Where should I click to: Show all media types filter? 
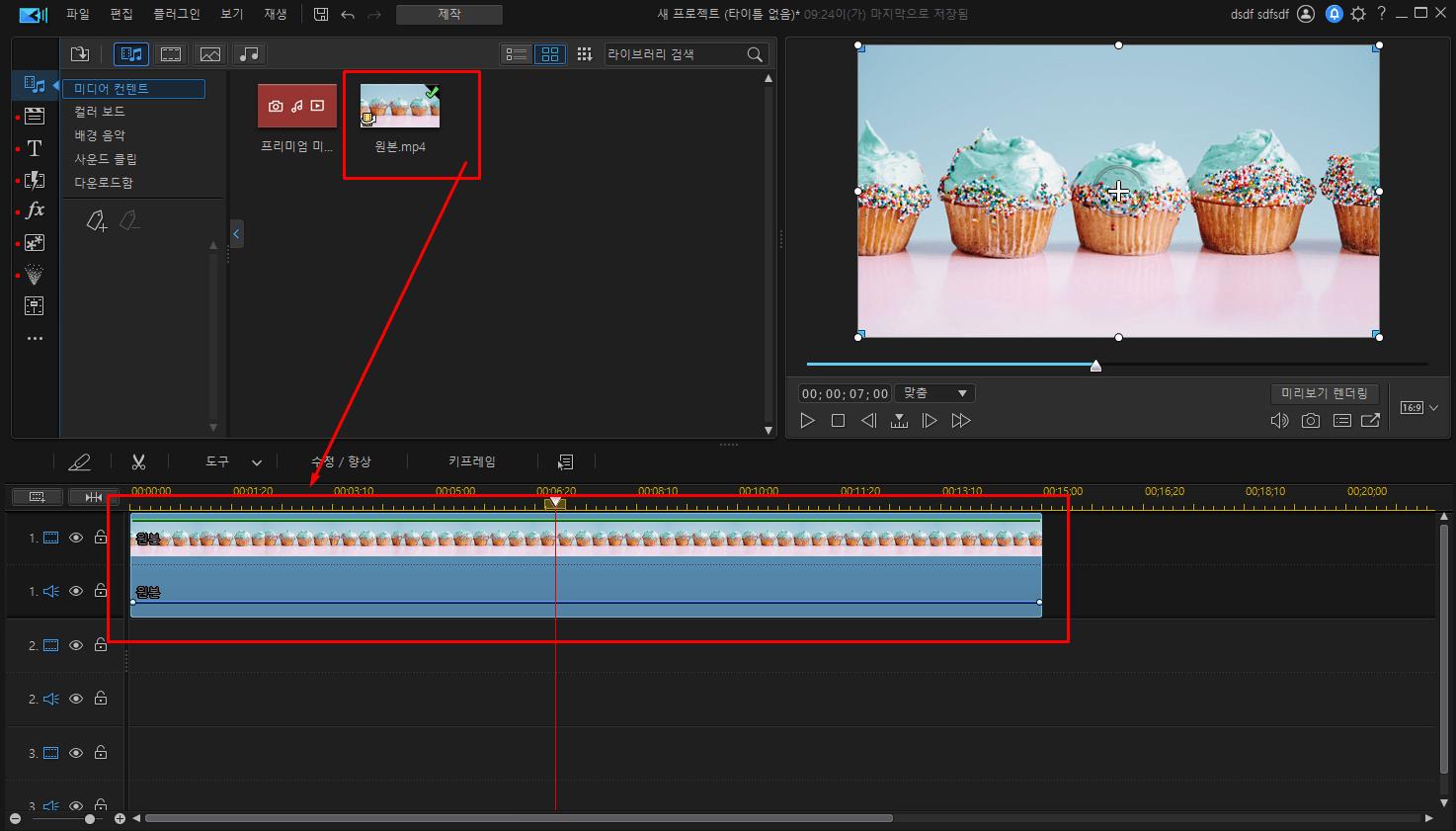[131, 54]
